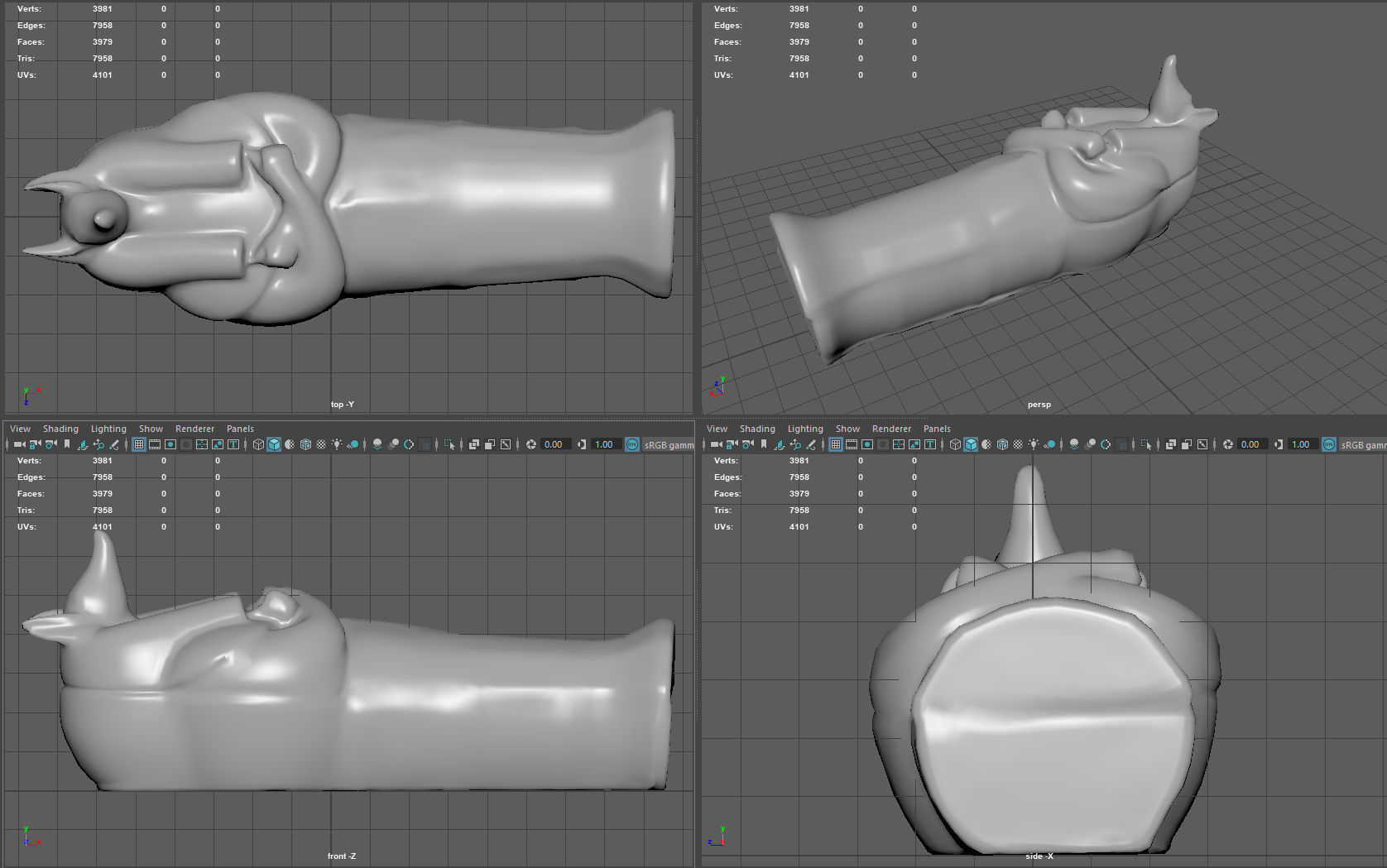Click Select Camera icon in side panel toolbar

[x=717, y=444]
